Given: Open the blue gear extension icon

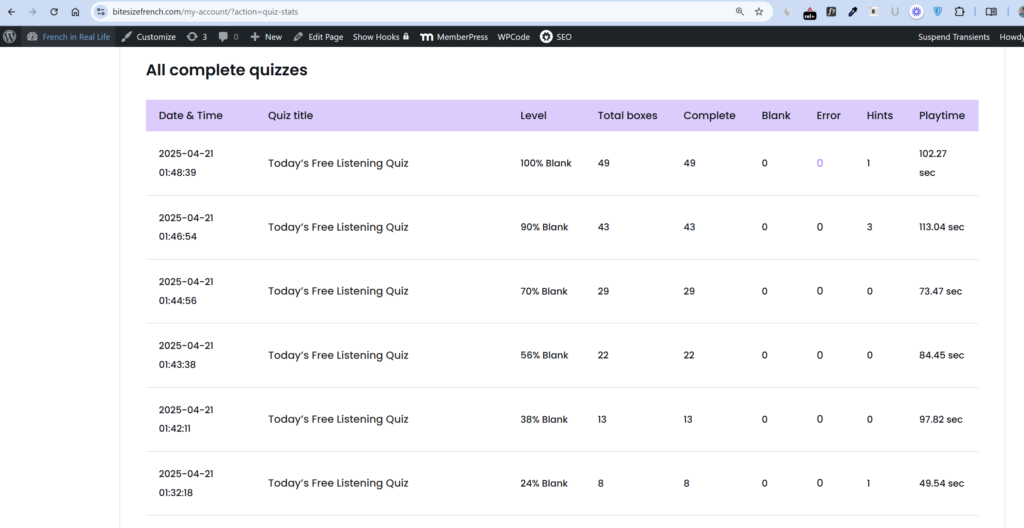Looking at the screenshot, I should click(916, 12).
